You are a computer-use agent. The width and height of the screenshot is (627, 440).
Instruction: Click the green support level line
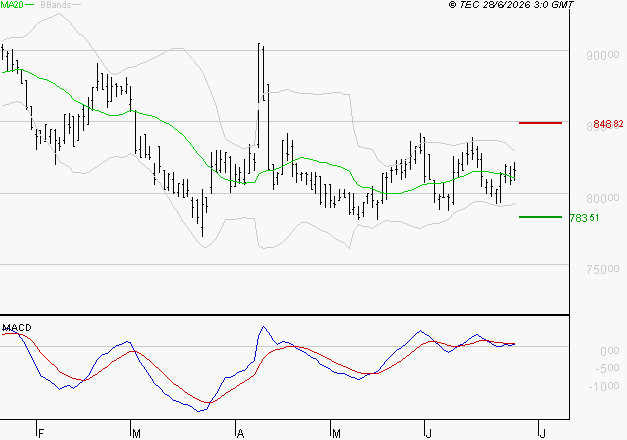[540, 217]
